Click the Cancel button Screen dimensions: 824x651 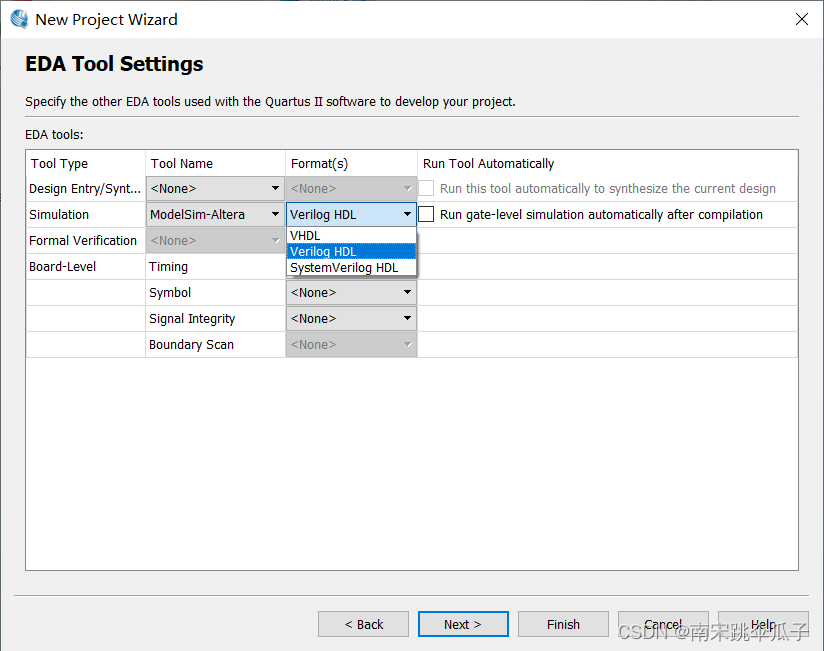(663, 624)
